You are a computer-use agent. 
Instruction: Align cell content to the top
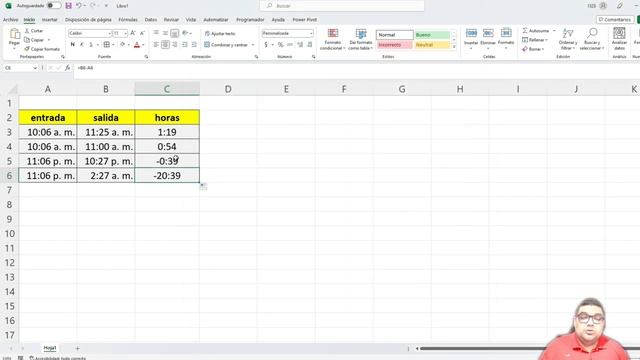156,33
